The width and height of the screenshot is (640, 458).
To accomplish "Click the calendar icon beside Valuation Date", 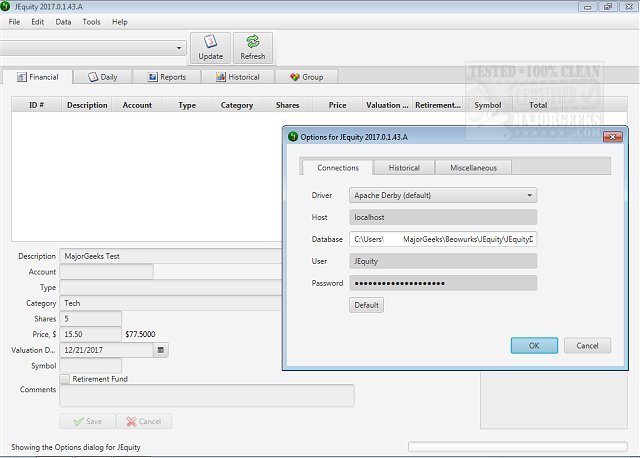I will click(x=161, y=350).
